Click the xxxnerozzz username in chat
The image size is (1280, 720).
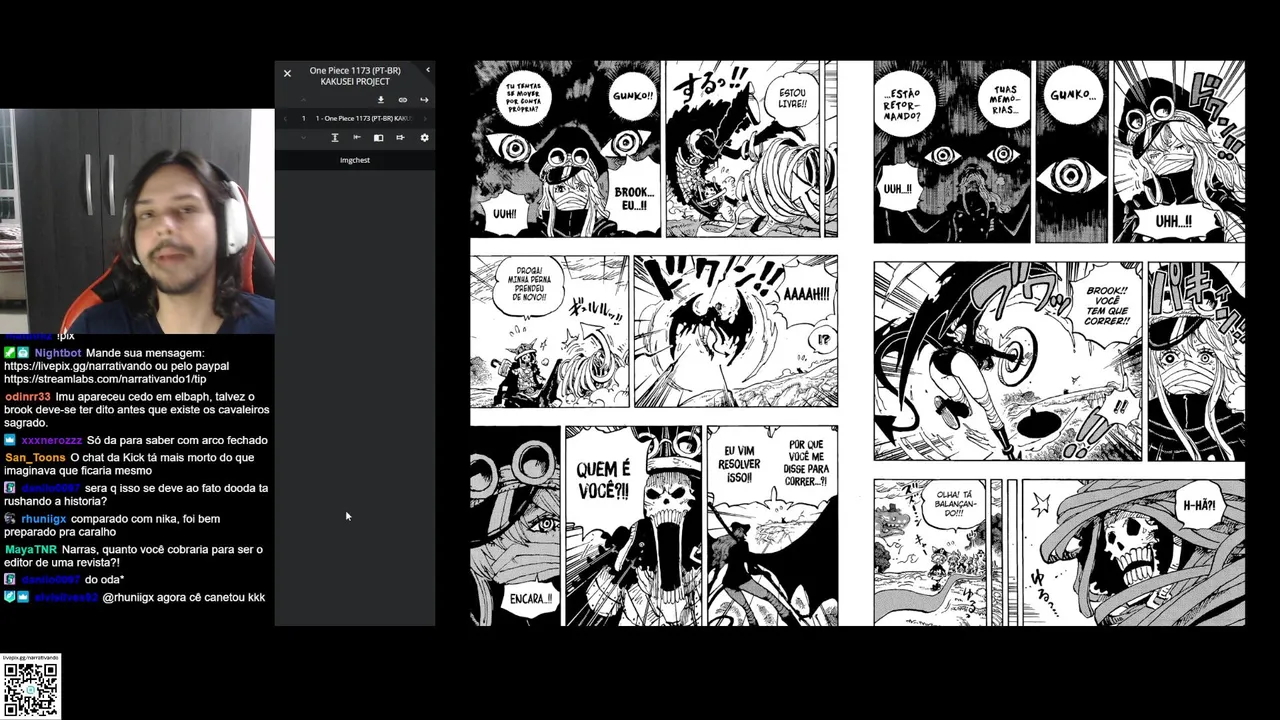point(52,440)
